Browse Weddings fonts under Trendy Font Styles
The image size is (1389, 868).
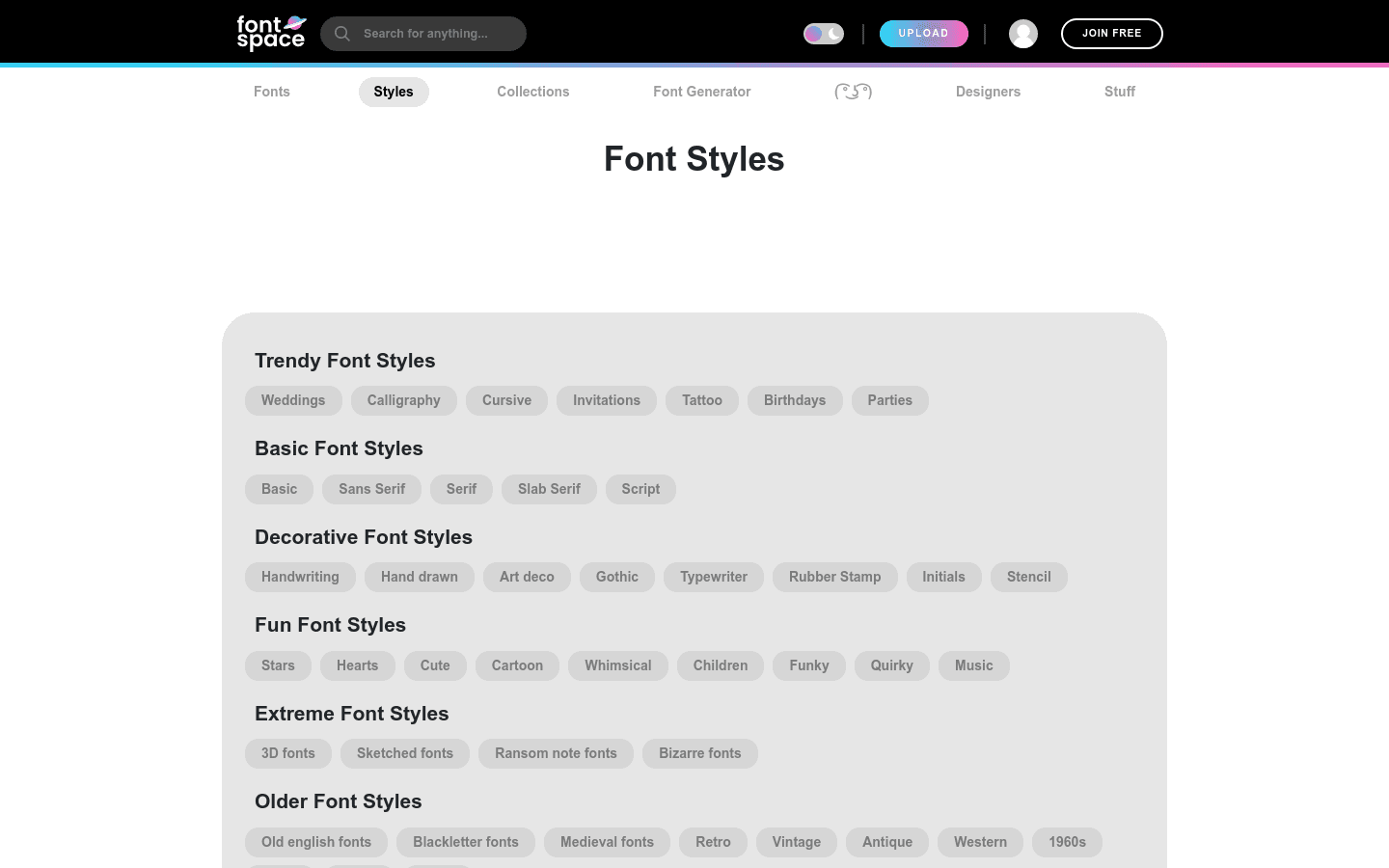[x=293, y=400]
